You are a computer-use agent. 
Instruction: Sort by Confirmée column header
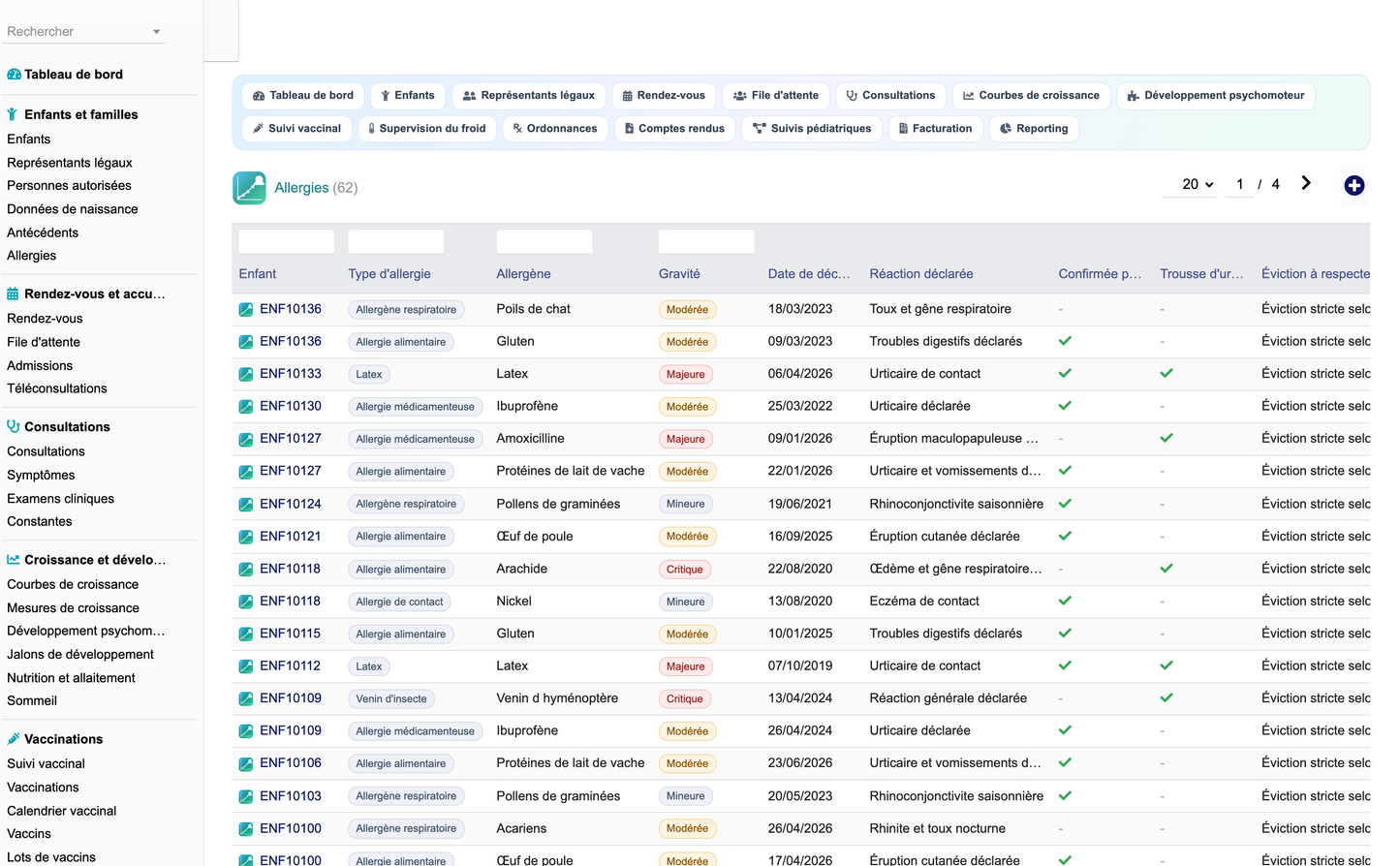(1100, 274)
